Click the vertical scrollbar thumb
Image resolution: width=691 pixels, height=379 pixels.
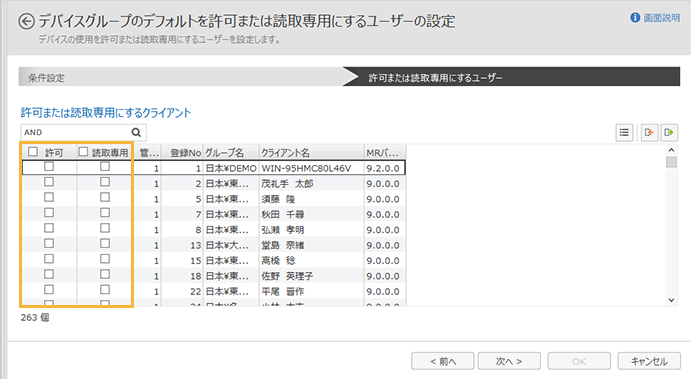point(671,162)
